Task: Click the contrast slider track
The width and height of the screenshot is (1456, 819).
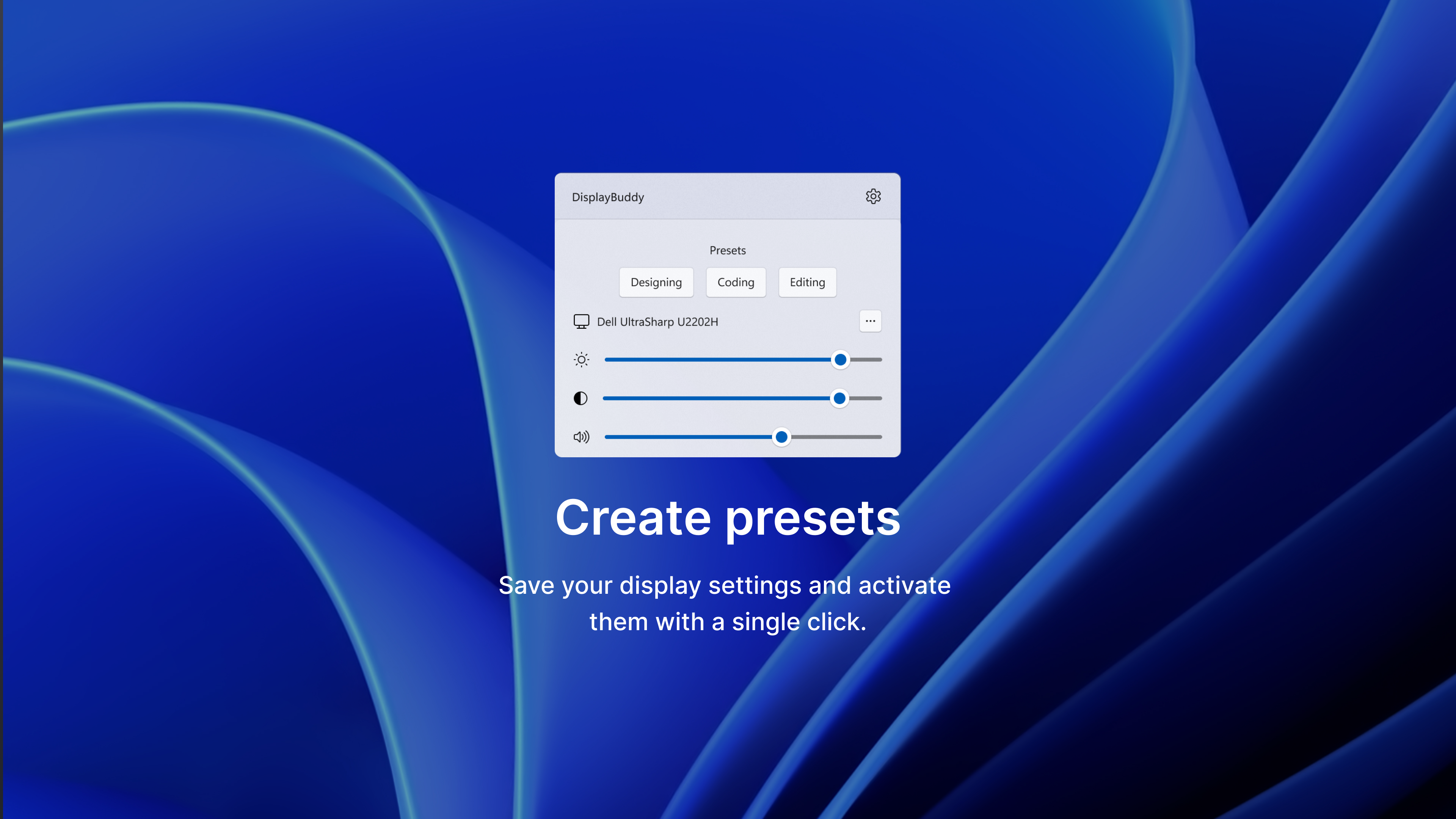Action: (706, 398)
